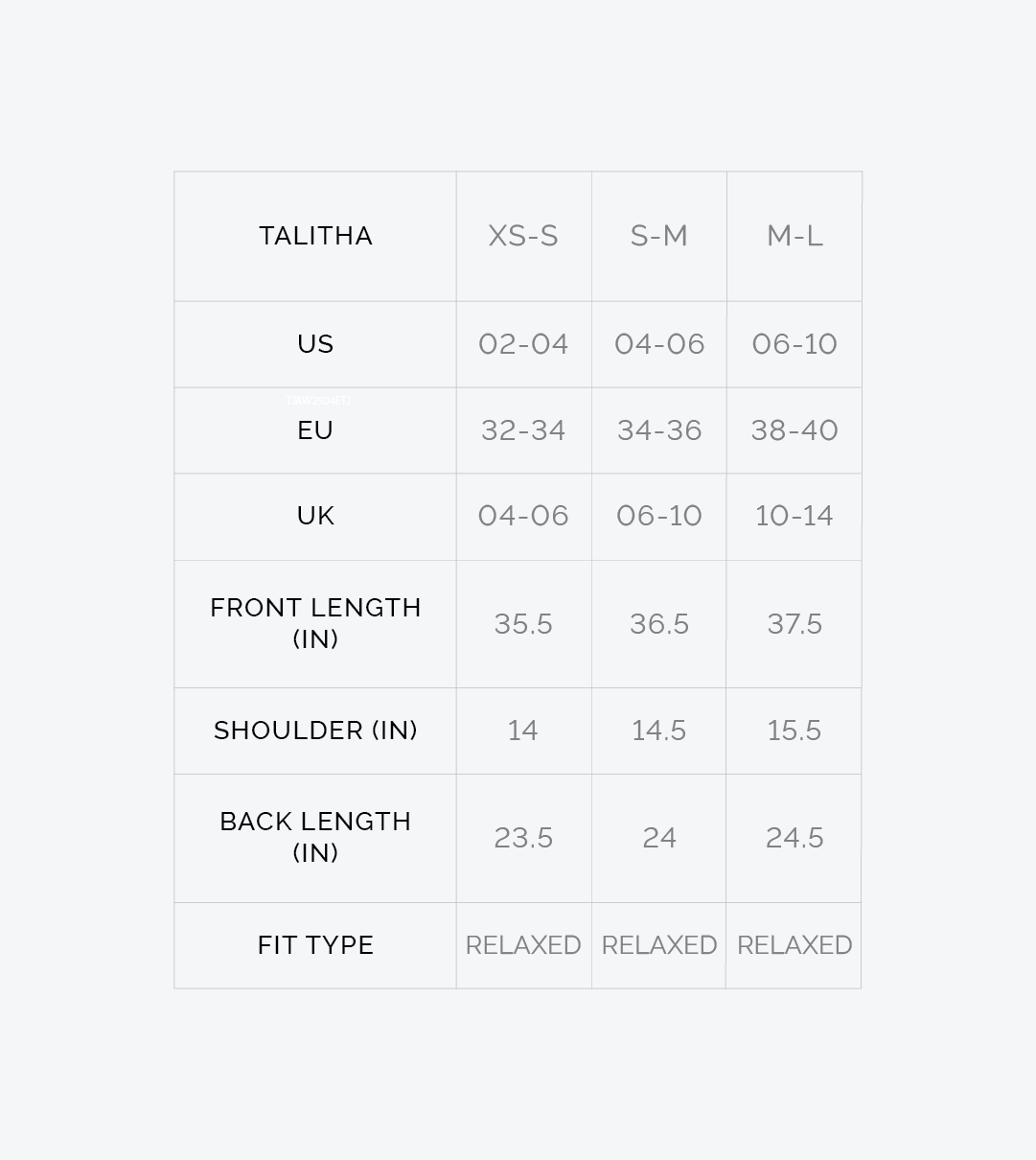This screenshot has width=1036, height=1160.
Task: Click the EU row label
Action: 315,430
